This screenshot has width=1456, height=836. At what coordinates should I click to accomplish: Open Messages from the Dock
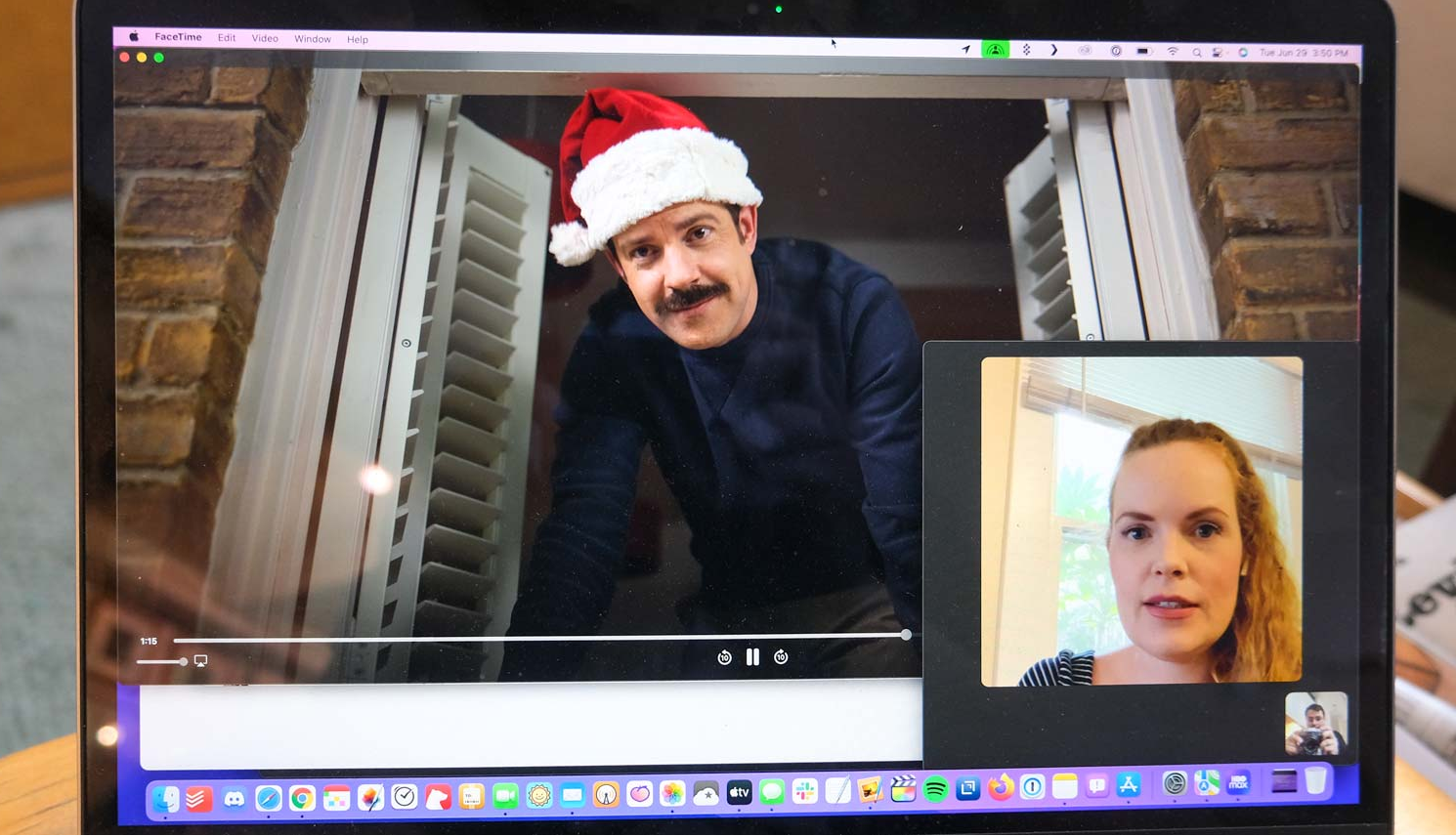click(x=772, y=792)
